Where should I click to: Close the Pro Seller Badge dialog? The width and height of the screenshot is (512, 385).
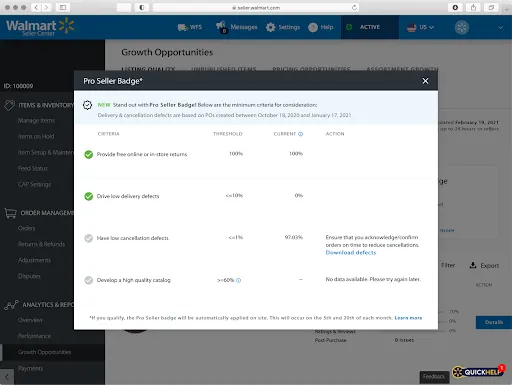point(425,81)
